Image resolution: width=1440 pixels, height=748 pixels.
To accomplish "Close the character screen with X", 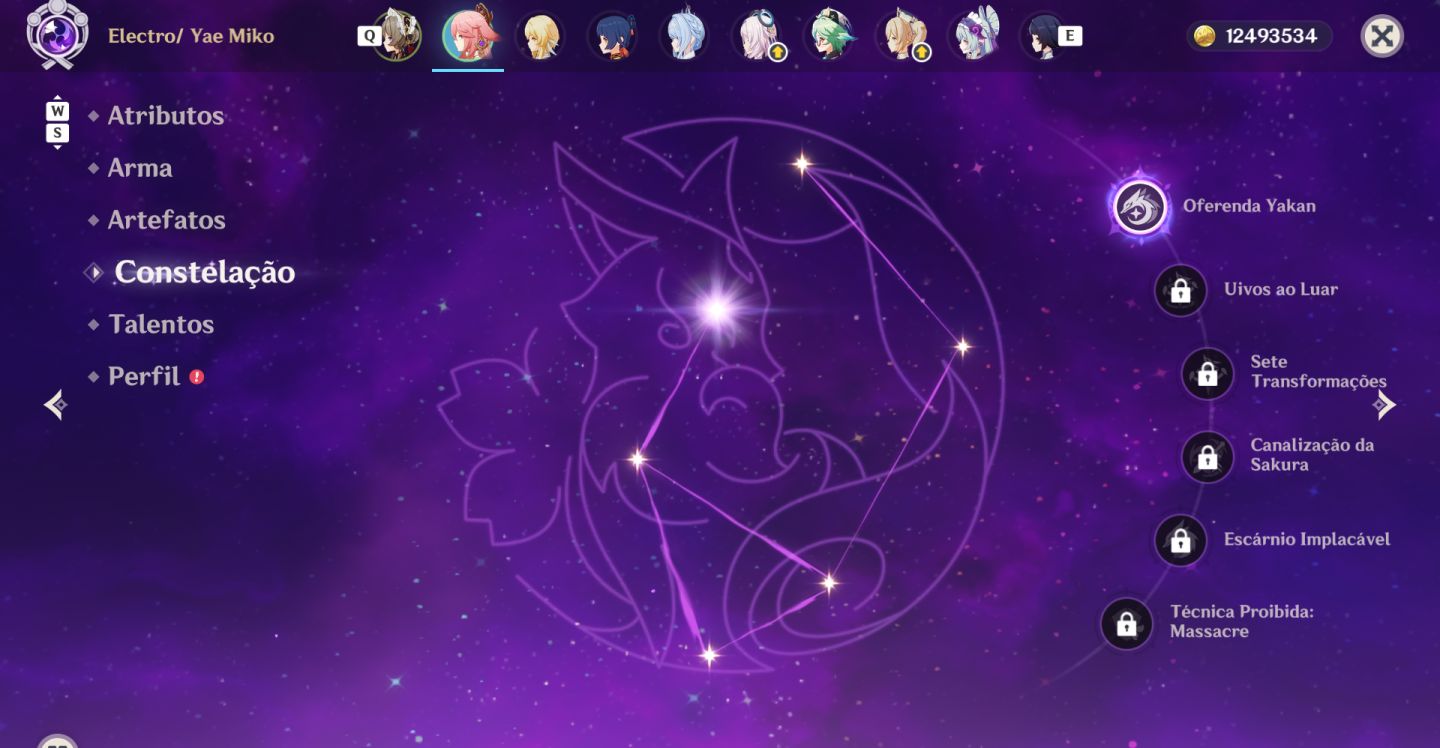I will [1382, 37].
